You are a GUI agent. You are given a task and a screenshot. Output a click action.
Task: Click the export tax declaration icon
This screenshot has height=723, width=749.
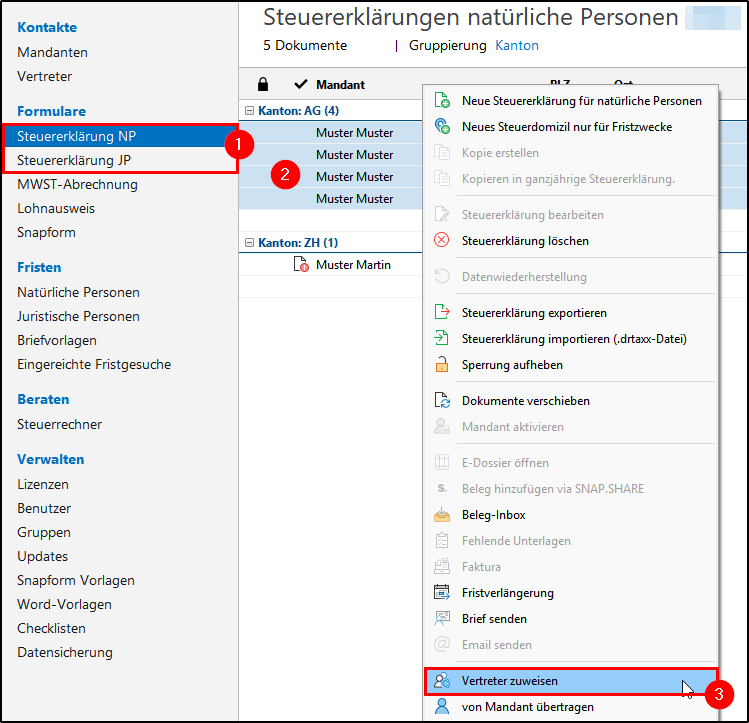(x=442, y=312)
